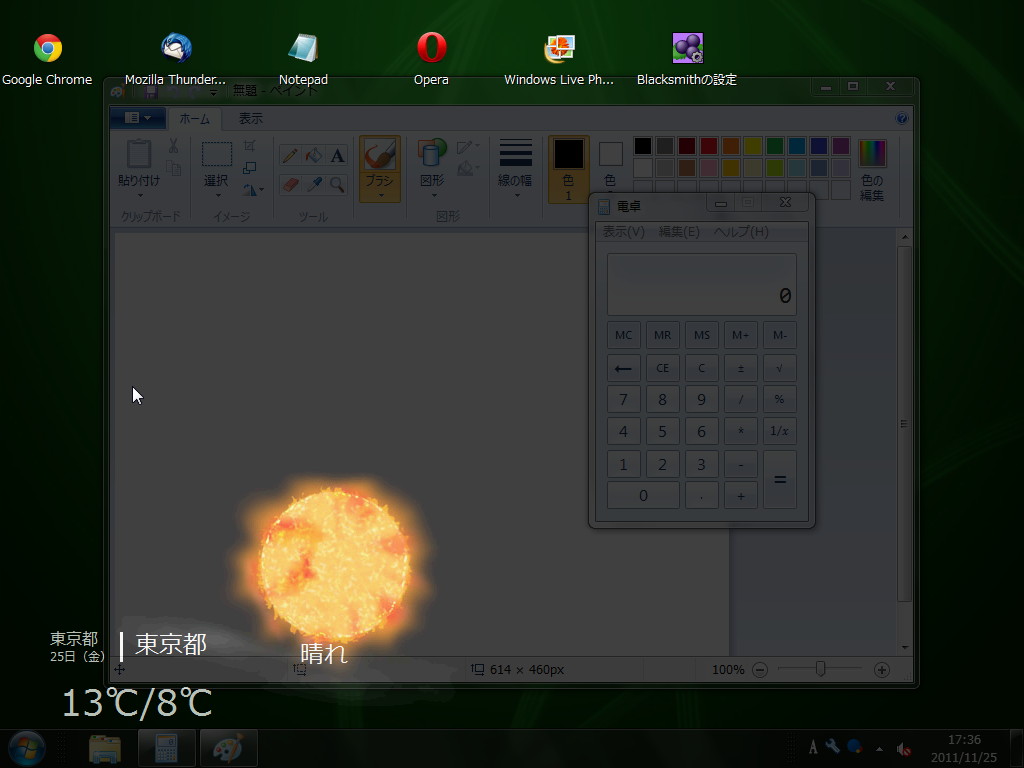Click the copy icon in Paint clipboard group
Screen dimensions: 1024x768
174,168
